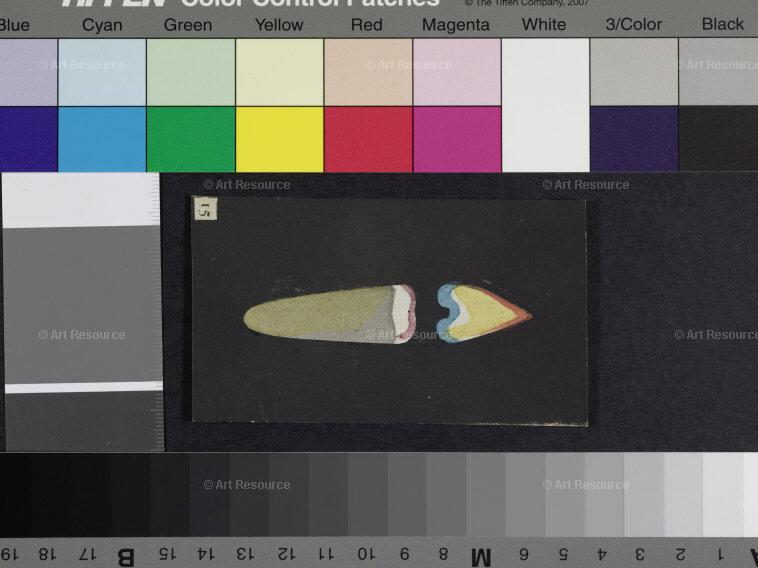Click the gray tint under 3/Color label
This screenshot has height=568, width=758.
[x=634, y=72]
